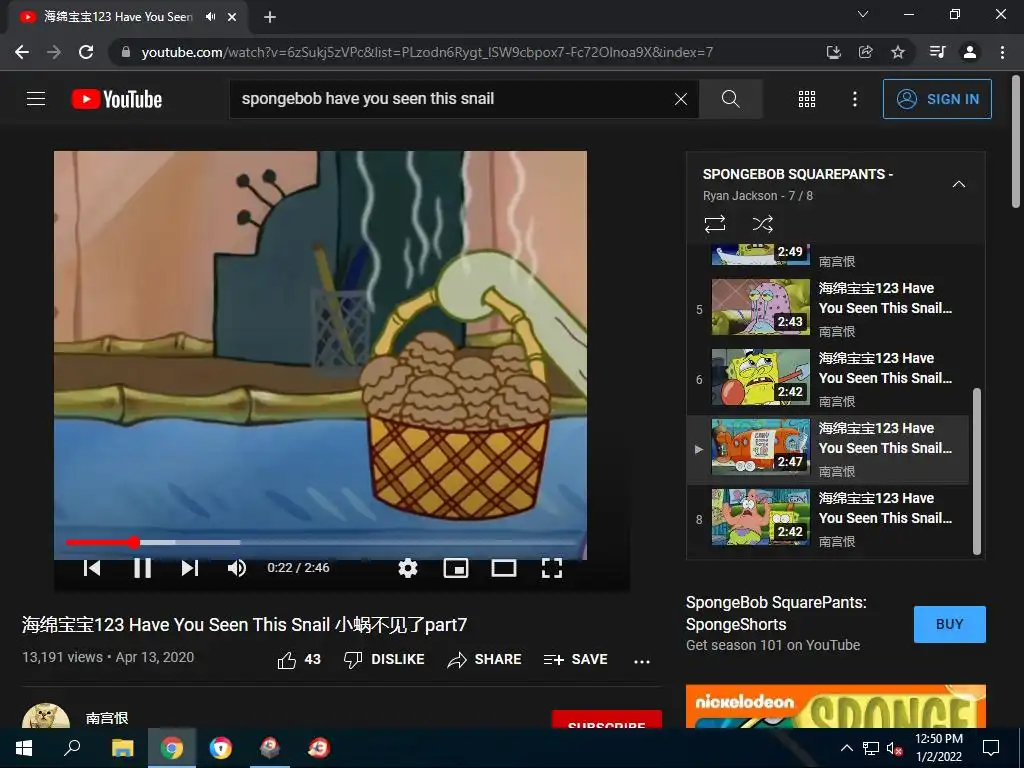Close the YouTube tab
Viewport: 1024px width, 768px height.
point(232,17)
